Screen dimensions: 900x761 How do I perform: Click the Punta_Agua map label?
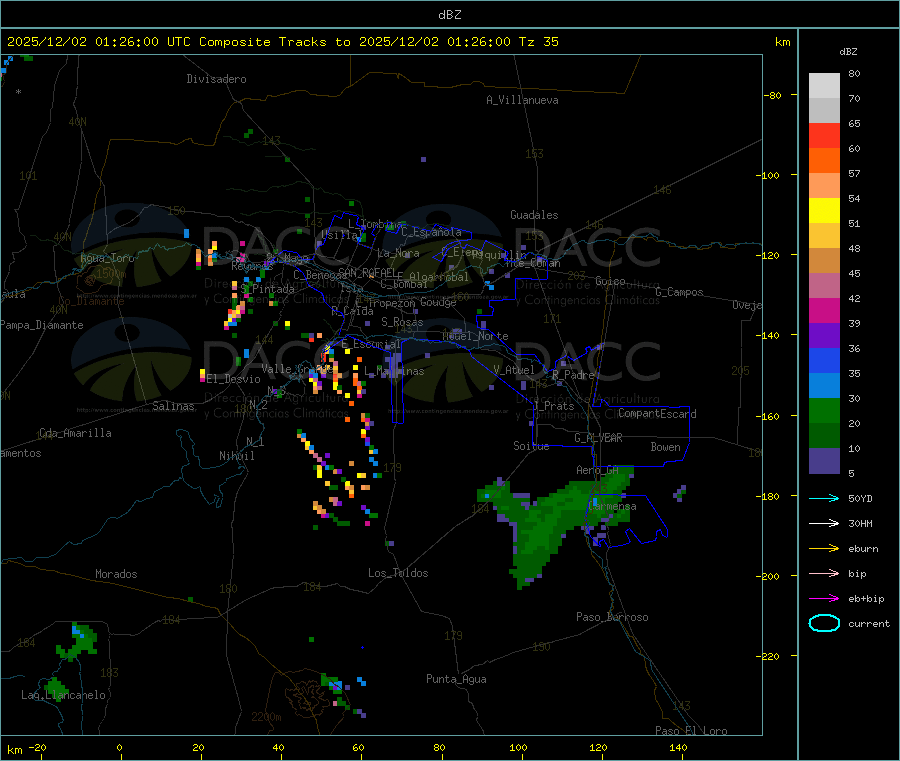pos(456,679)
